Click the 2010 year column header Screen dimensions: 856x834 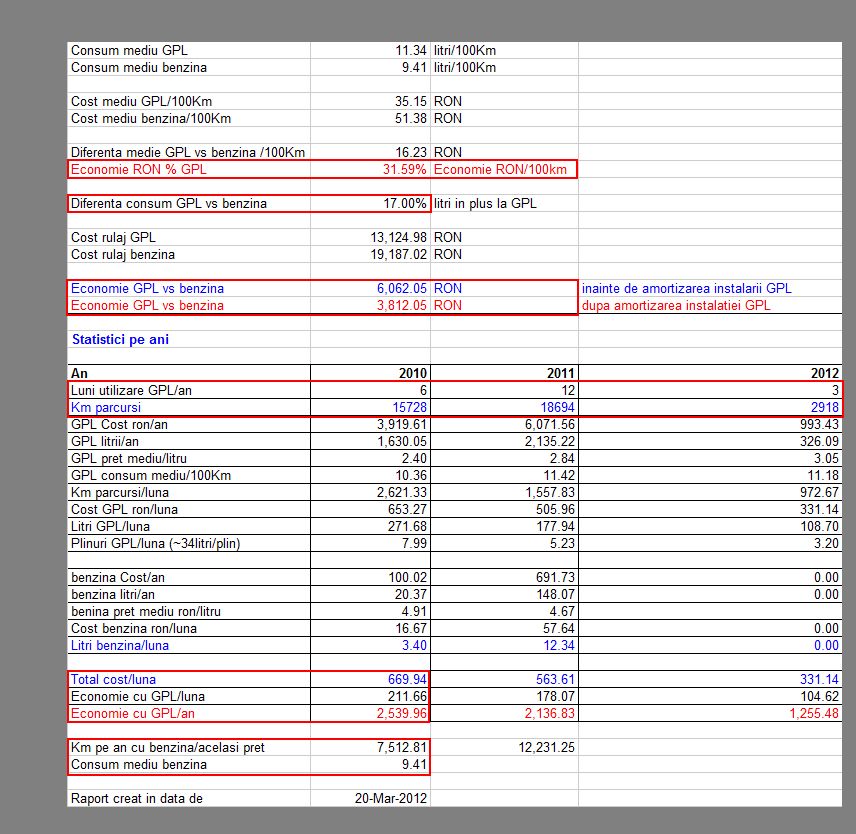click(412, 373)
